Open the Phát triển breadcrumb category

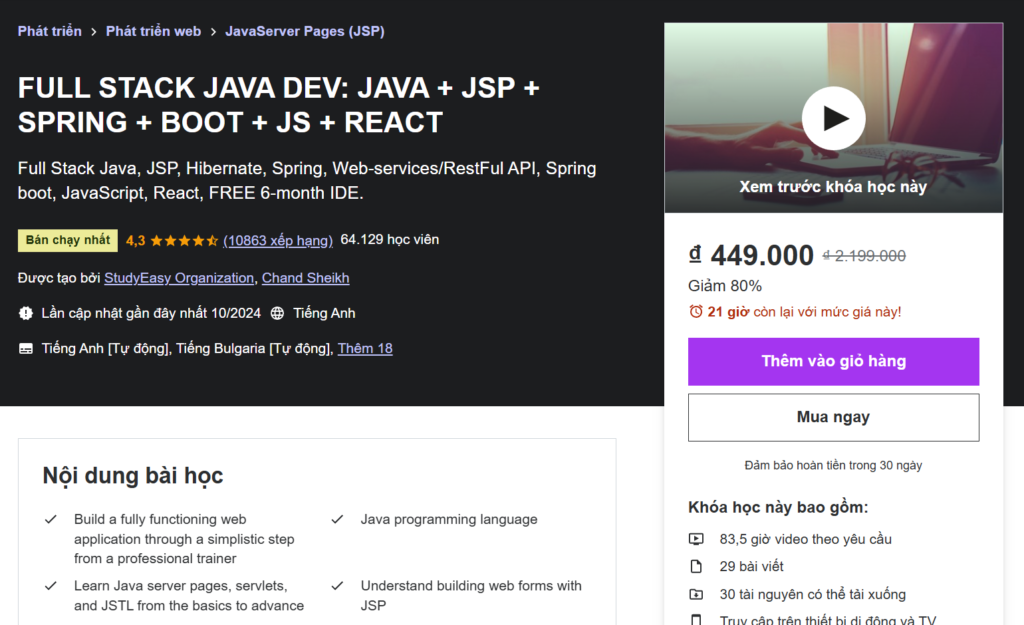tap(50, 31)
